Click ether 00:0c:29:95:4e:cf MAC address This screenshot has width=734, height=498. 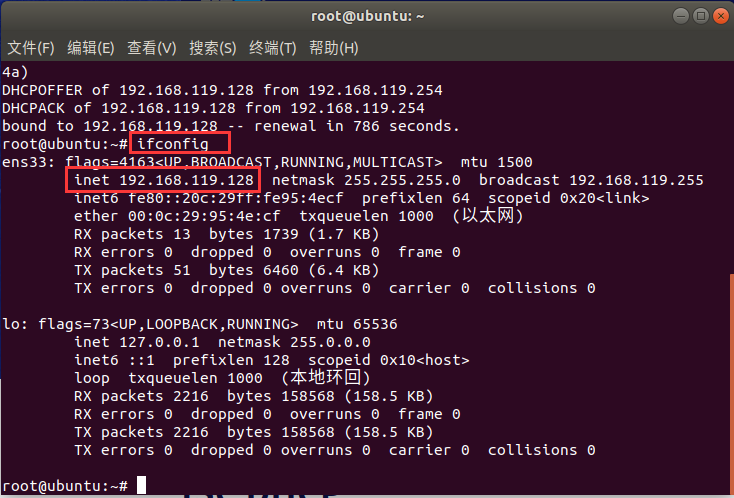click(x=177, y=216)
